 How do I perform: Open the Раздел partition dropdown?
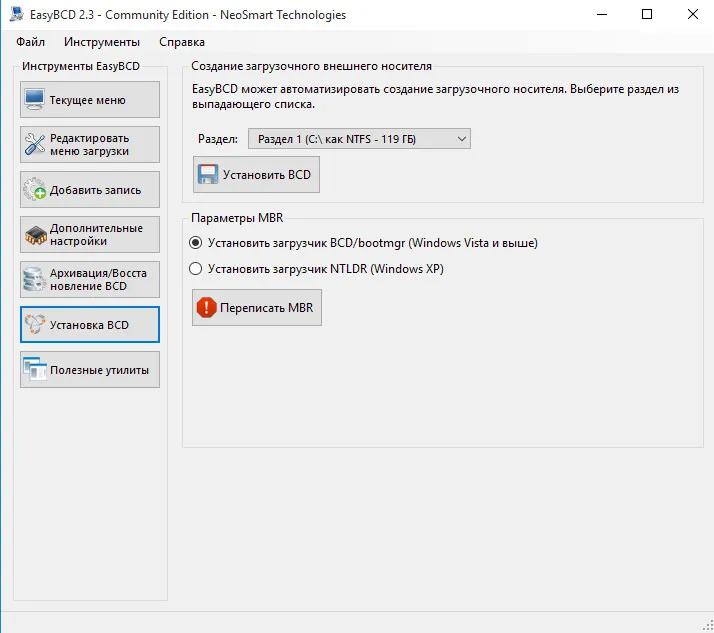pyautogui.click(x=359, y=139)
